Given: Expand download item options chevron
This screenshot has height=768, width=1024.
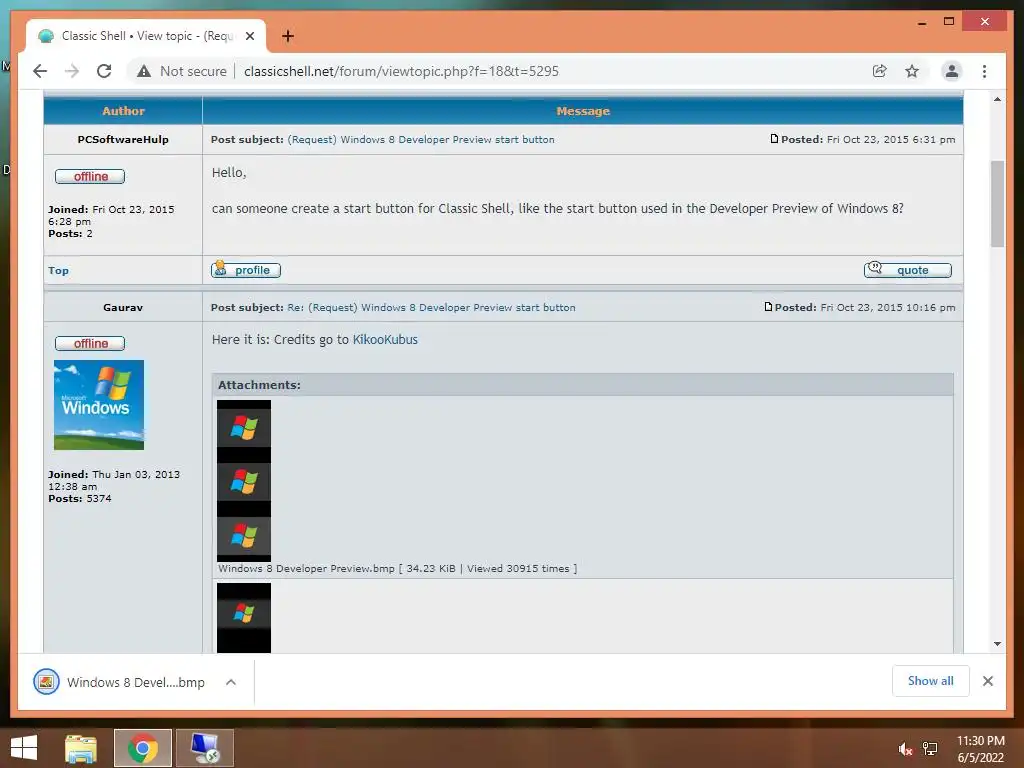Looking at the screenshot, I should point(231,682).
